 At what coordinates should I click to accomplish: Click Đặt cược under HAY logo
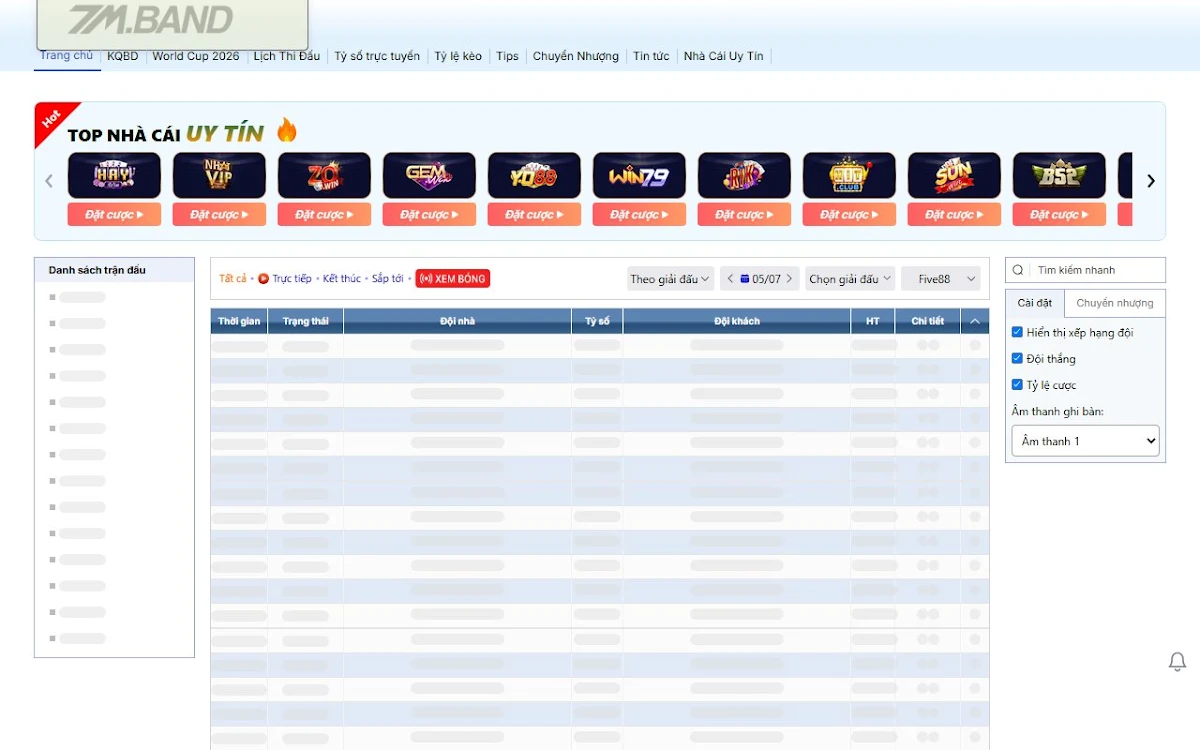point(114,214)
